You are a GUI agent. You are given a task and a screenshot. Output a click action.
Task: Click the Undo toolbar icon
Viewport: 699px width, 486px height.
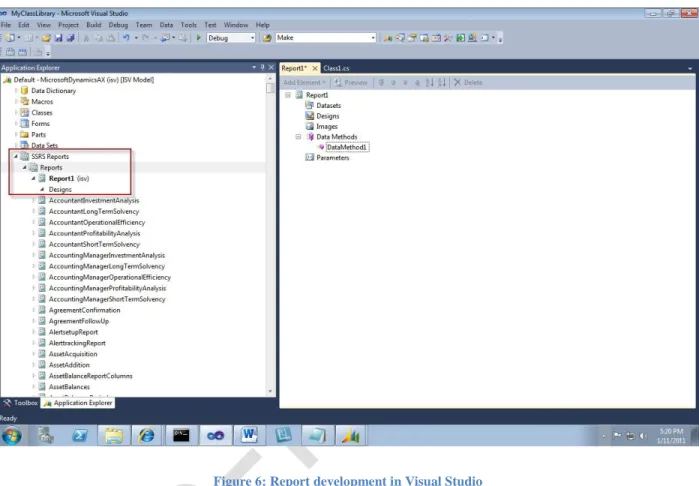click(126, 38)
